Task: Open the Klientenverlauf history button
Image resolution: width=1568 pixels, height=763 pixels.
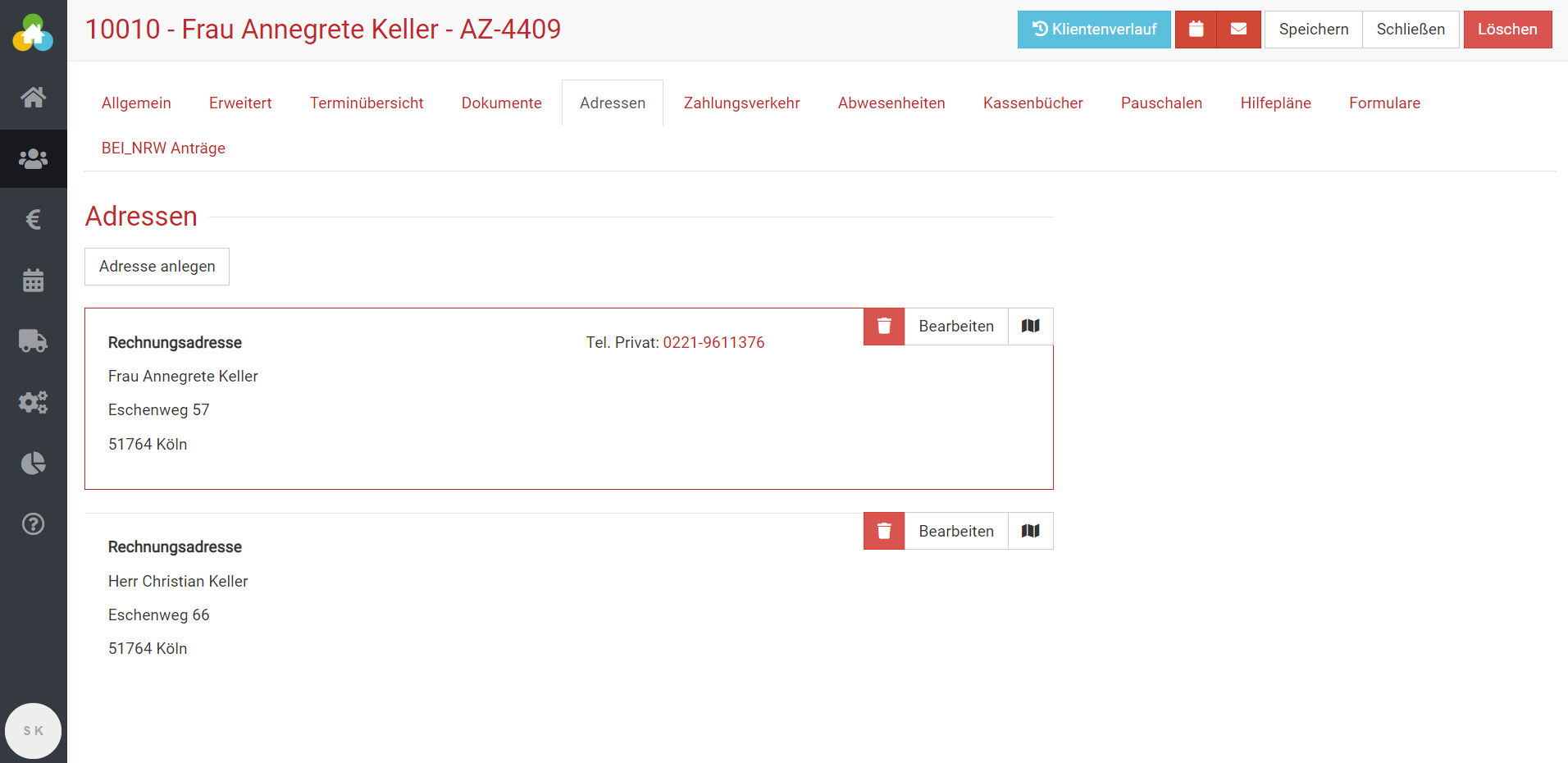Action: 1093,30
